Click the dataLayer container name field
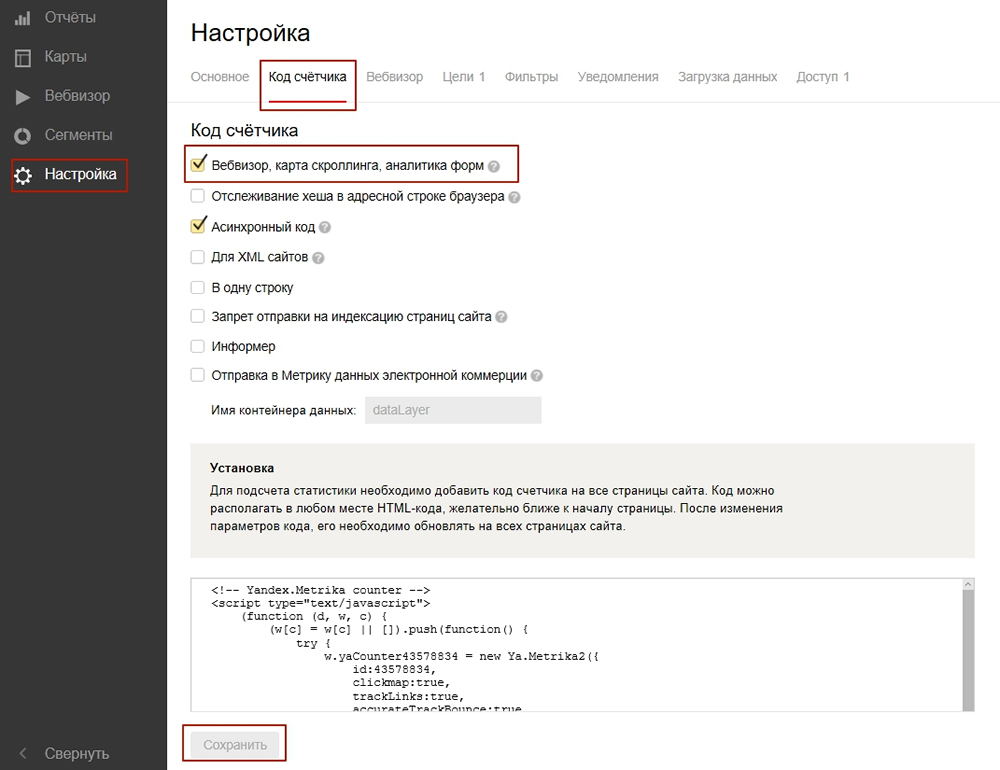Viewport: 1000px width, 770px height. click(453, 410)
